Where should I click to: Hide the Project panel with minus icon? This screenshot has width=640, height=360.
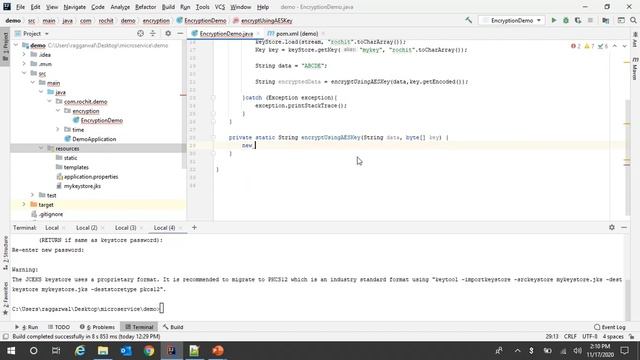point(180,33)
